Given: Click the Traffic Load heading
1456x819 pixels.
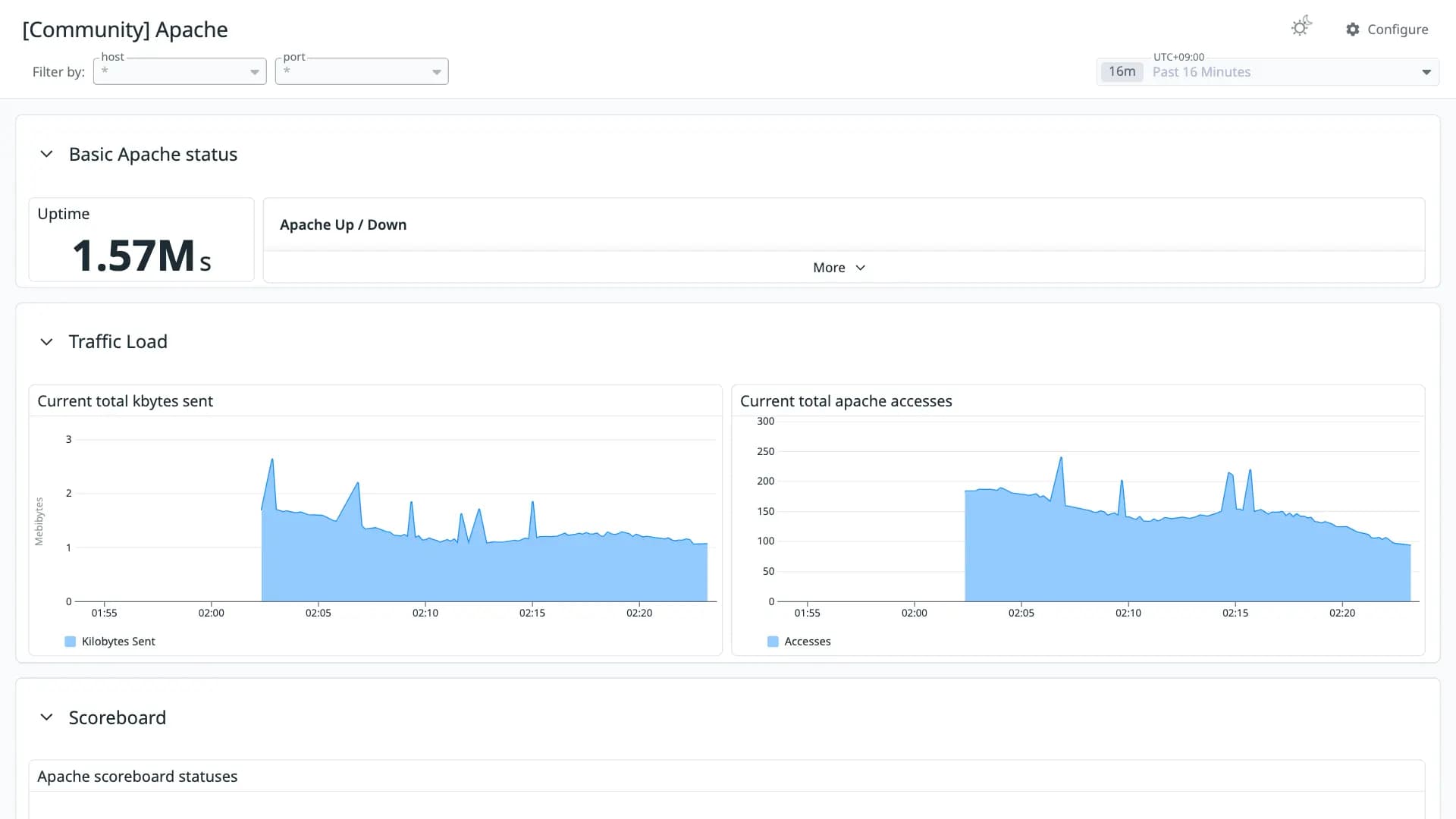Looking at the screenshot, I should [118, 342].
